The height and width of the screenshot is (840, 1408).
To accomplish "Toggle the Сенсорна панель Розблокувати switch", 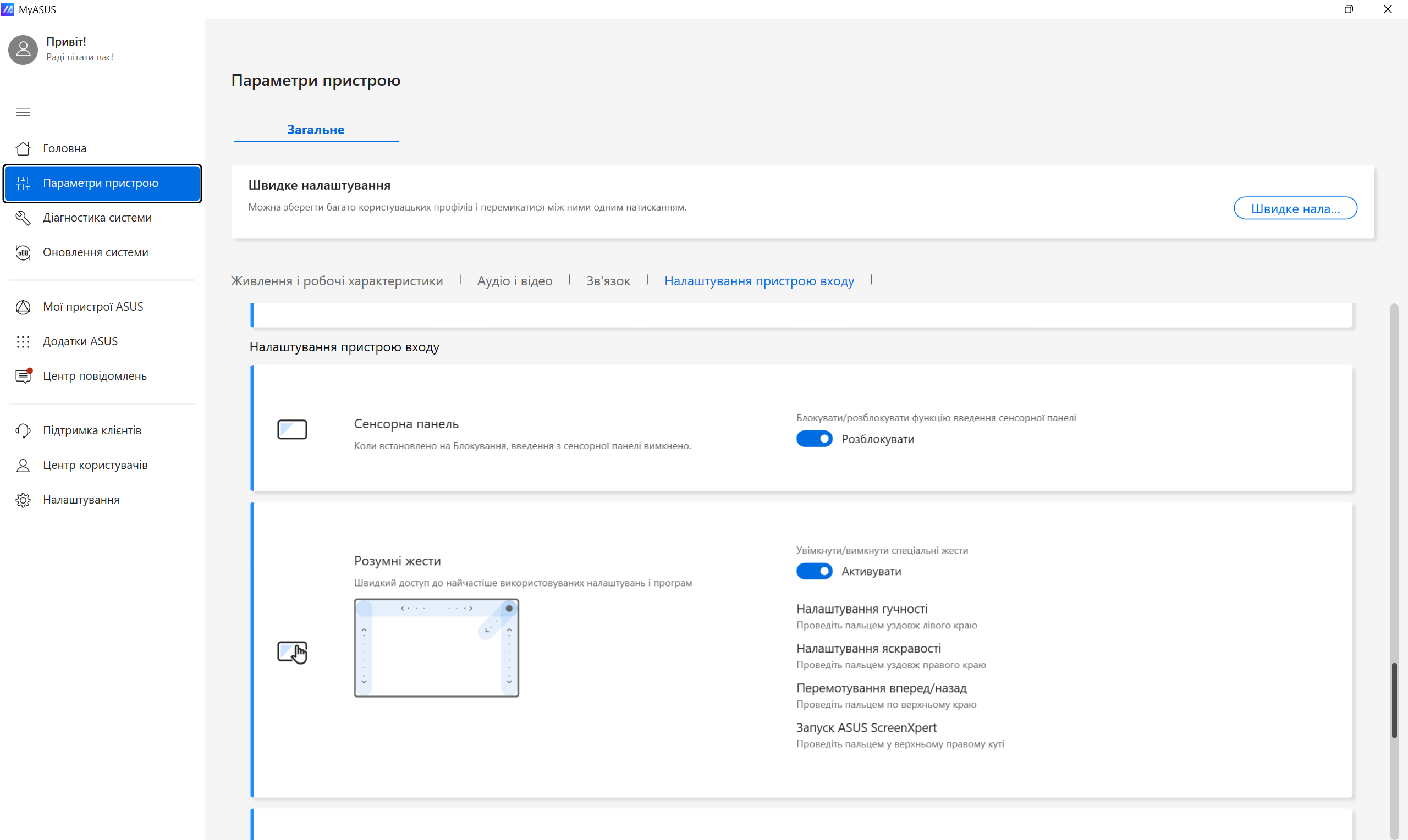I will [x=814, y=439].
